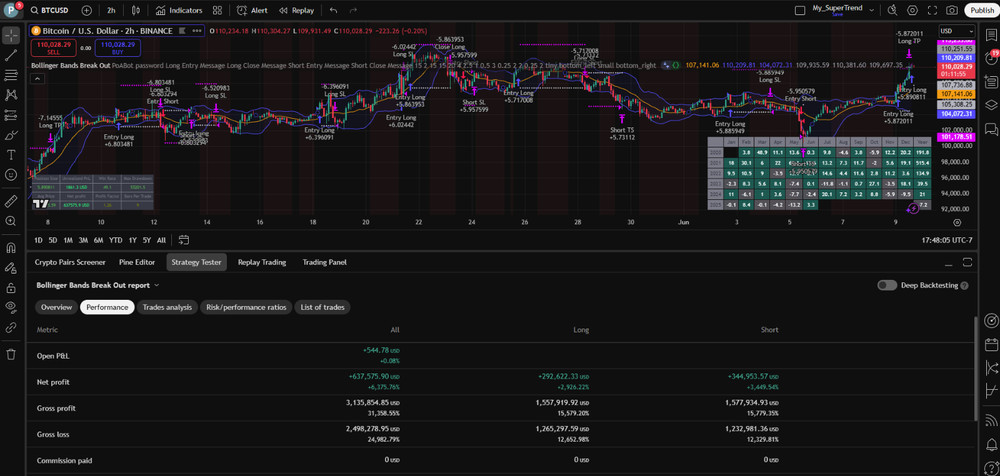1000x476 pixels.
Task: Open alerts panel with 19 badge
Action: (991, 58)
